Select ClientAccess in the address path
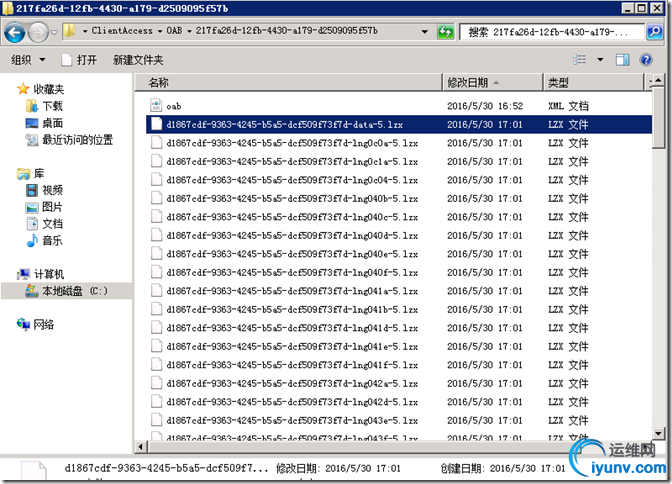Viewport: 672px width, 484px height. pos(122,31)
